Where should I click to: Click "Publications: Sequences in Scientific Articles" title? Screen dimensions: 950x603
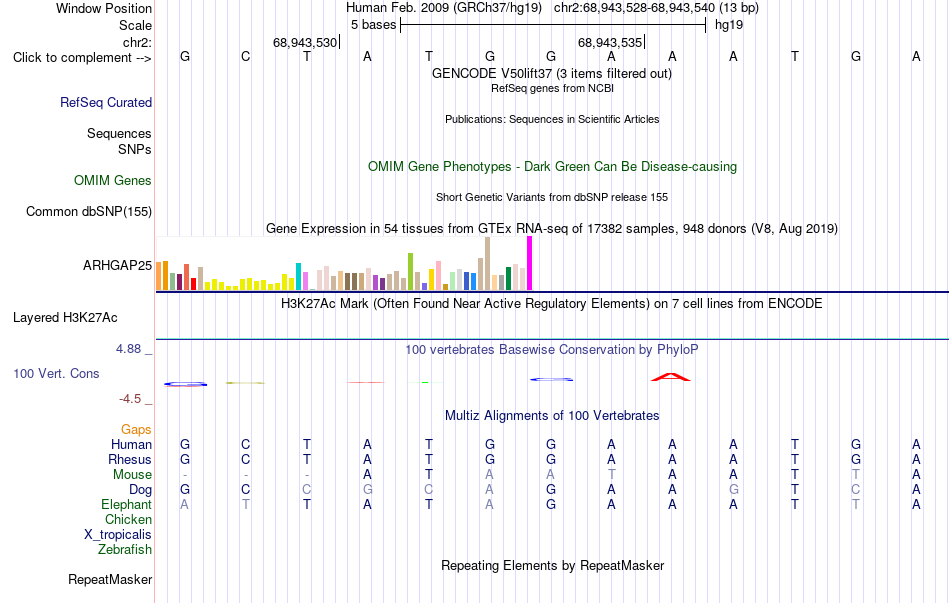click(552, 119)
